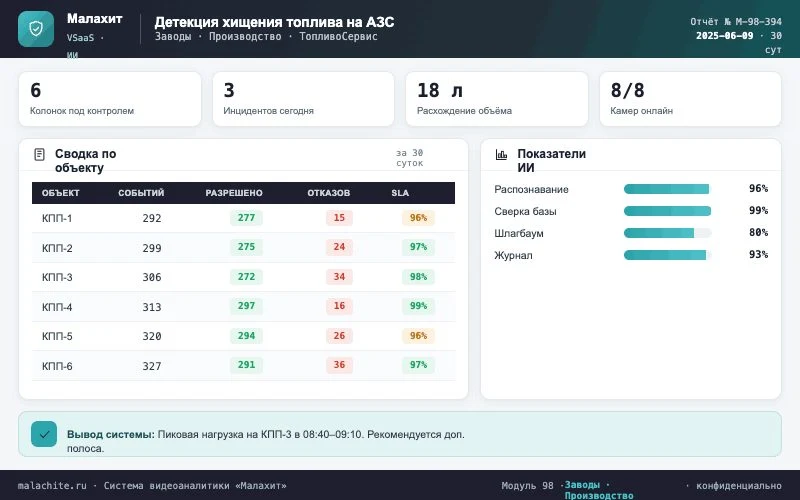Click the 275 allowed badge for КПП-2
This screenshot has height=500, width=800.
[246, 247]
